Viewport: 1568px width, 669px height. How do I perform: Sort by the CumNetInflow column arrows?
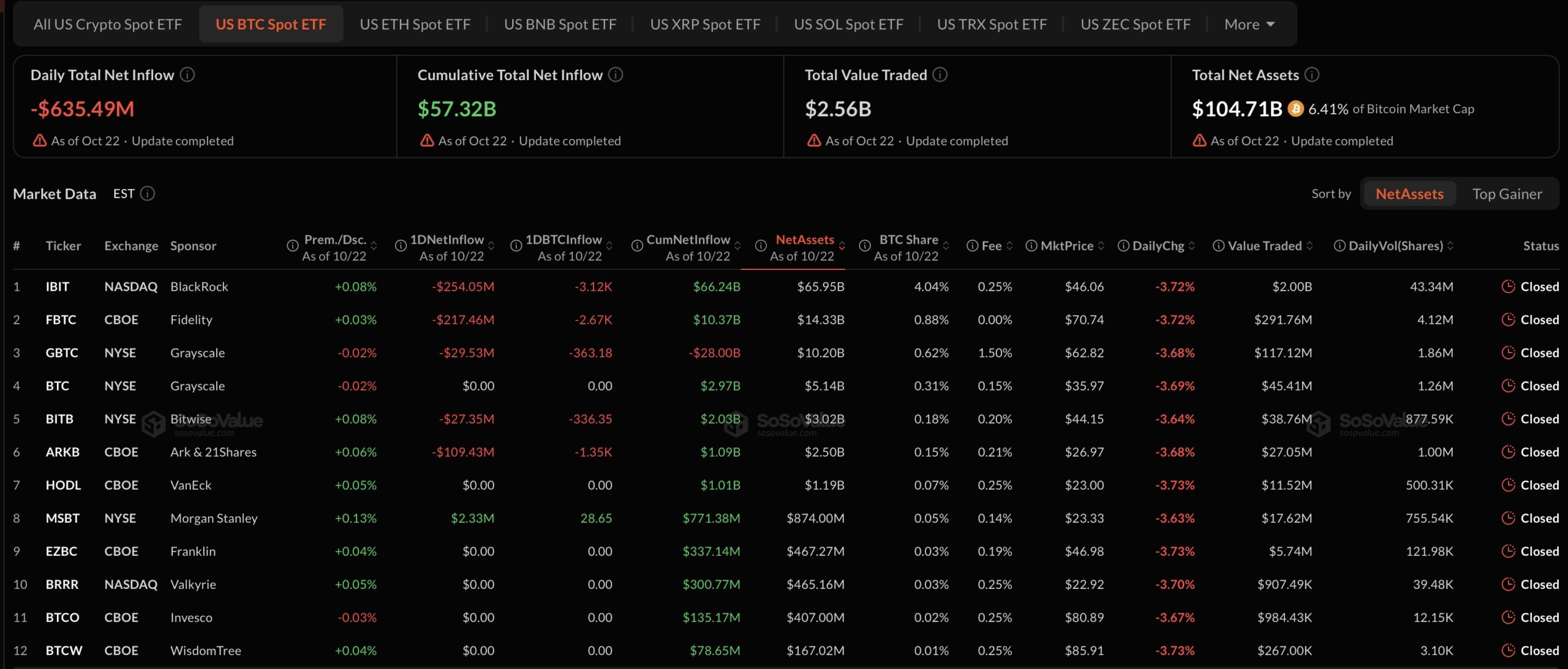(x=737, y=245)
